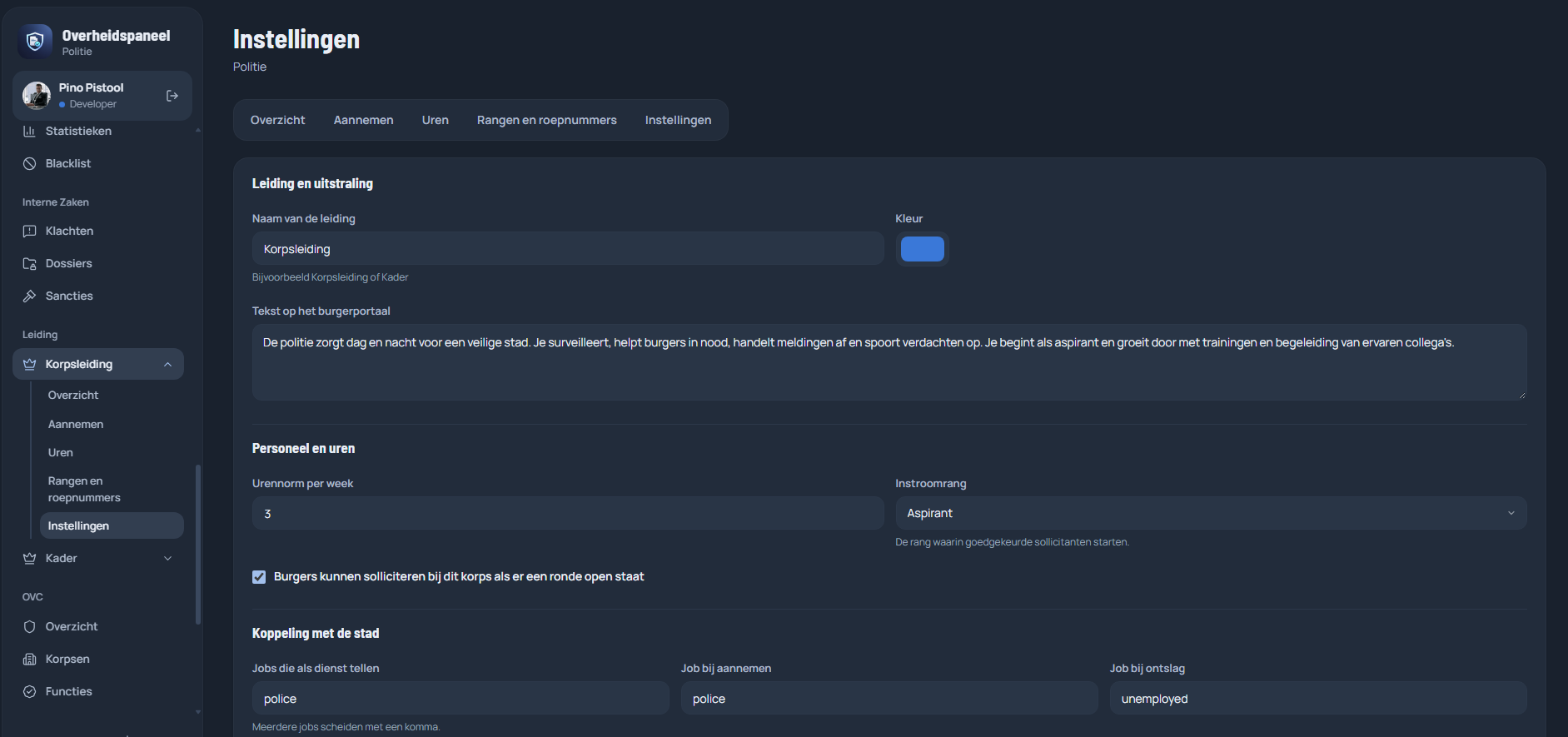Click the Statistieken bar chart icon
The image size is (1568, 737).
(30, 131)
